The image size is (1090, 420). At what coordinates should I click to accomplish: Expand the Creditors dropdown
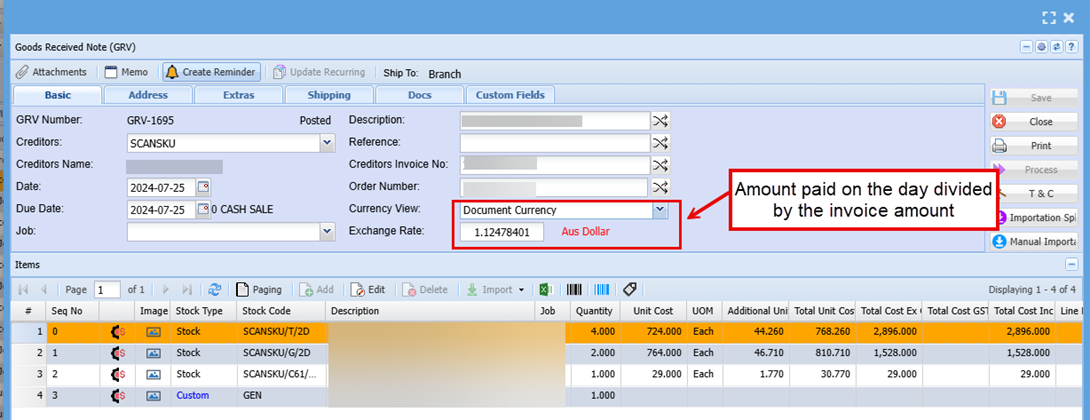click(x=327, y=143)
